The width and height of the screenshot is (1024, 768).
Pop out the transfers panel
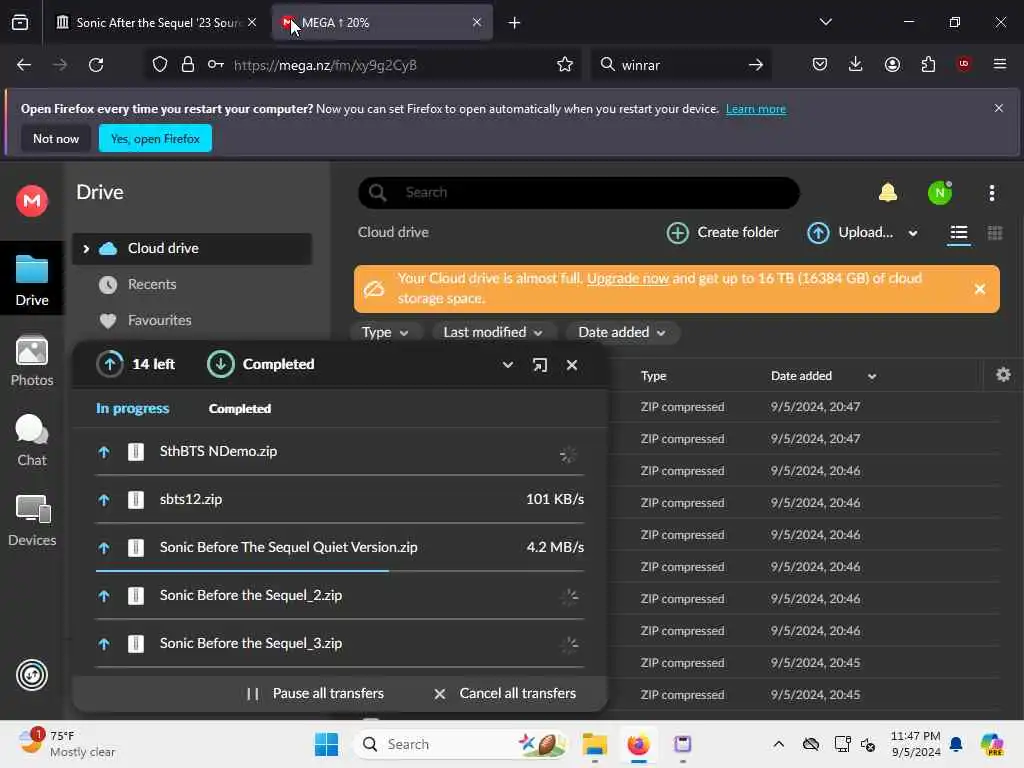click(x=539, y=365)
